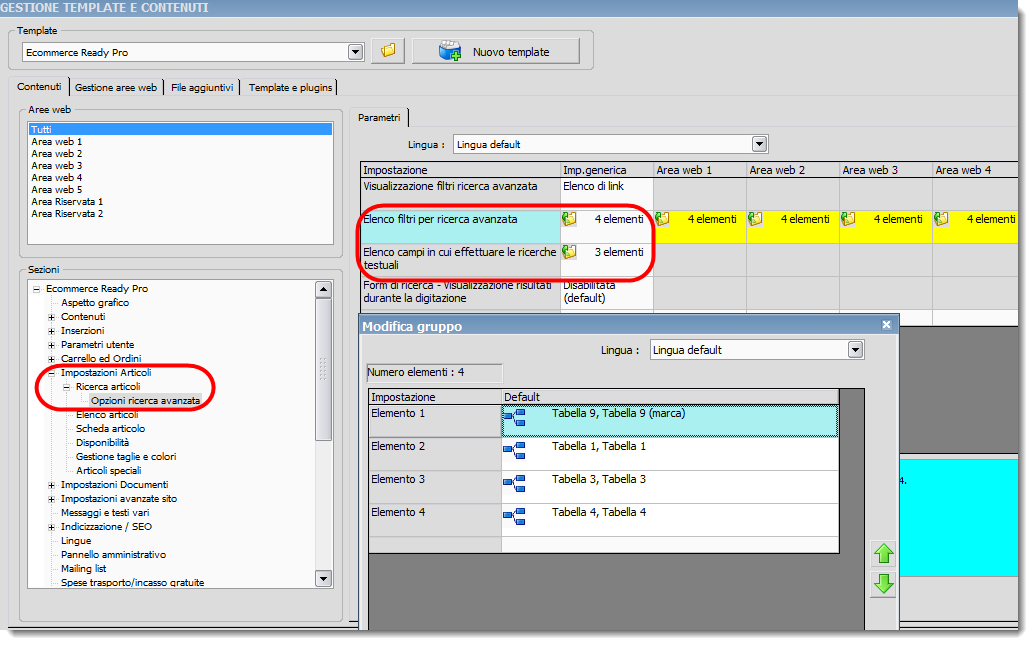
Task: Select Scheda articolo tree item
Action: tap(110, 428)
